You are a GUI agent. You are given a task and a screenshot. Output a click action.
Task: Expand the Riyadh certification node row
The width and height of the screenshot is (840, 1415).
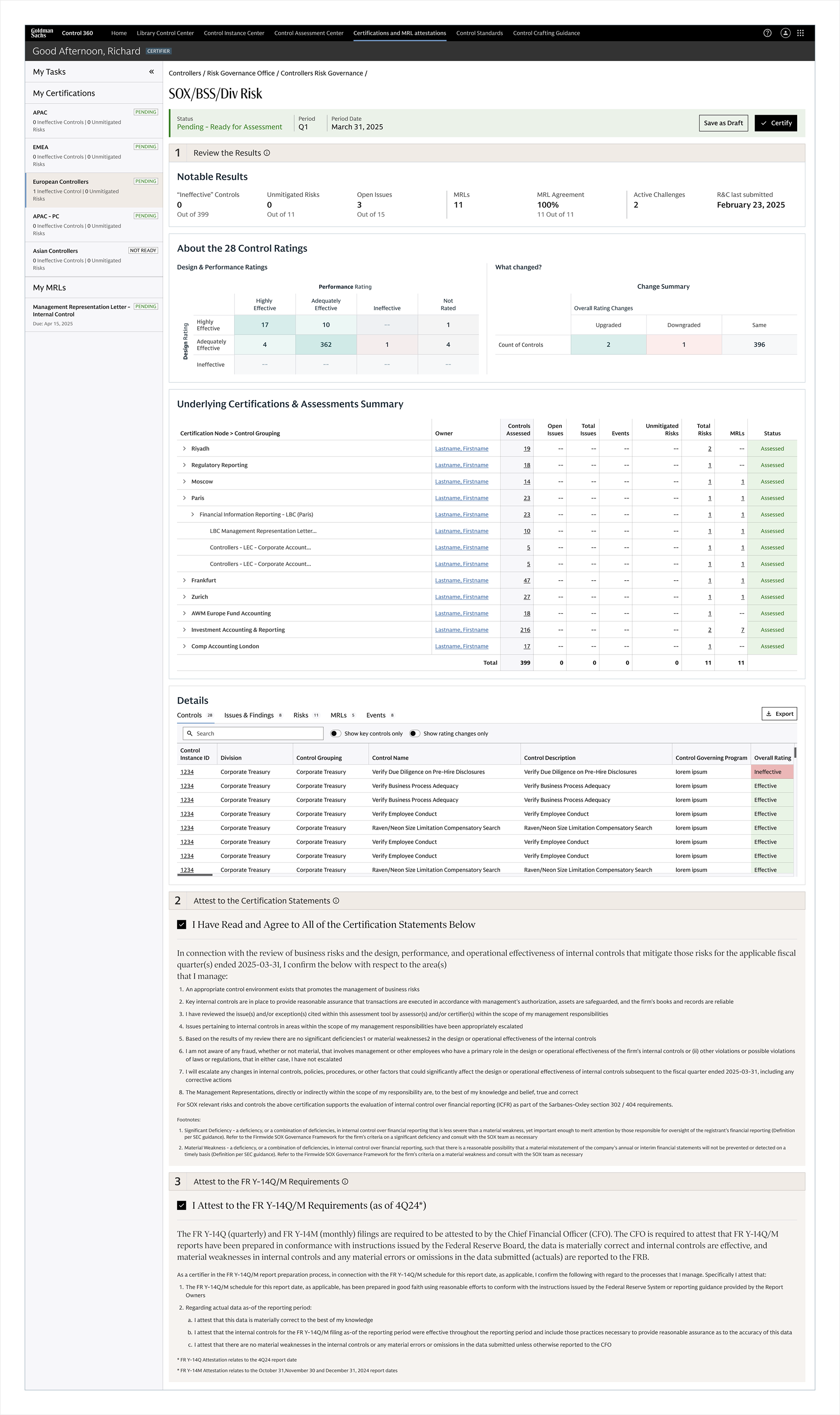pyautogui.click(x=185, y=448)
